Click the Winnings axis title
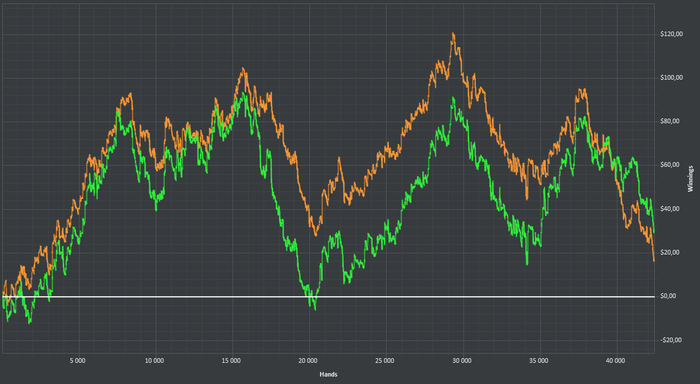700x384 pixels. tap(691, 179)
